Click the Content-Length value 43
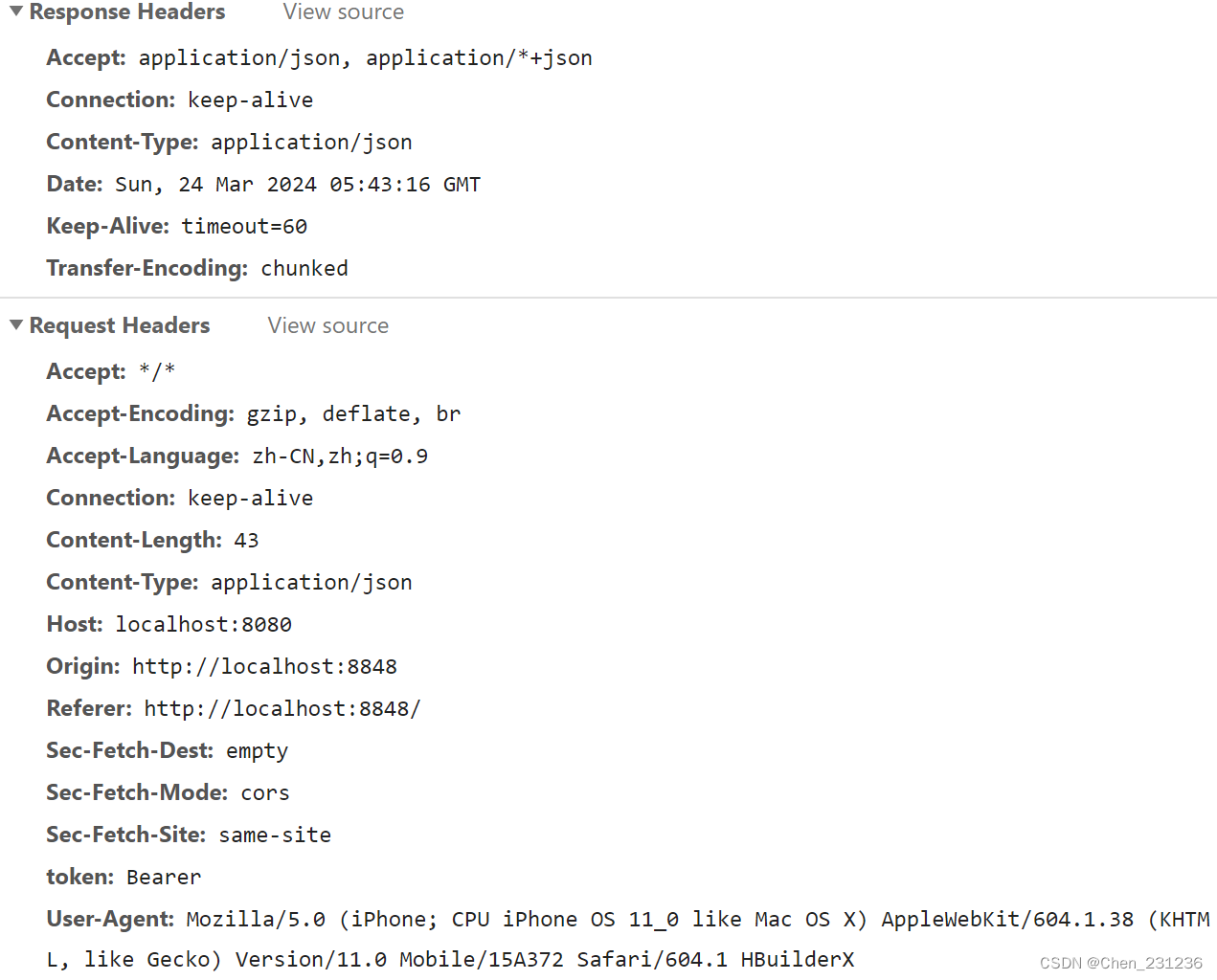Screen dimensions: 1217x980 point(246,540)
